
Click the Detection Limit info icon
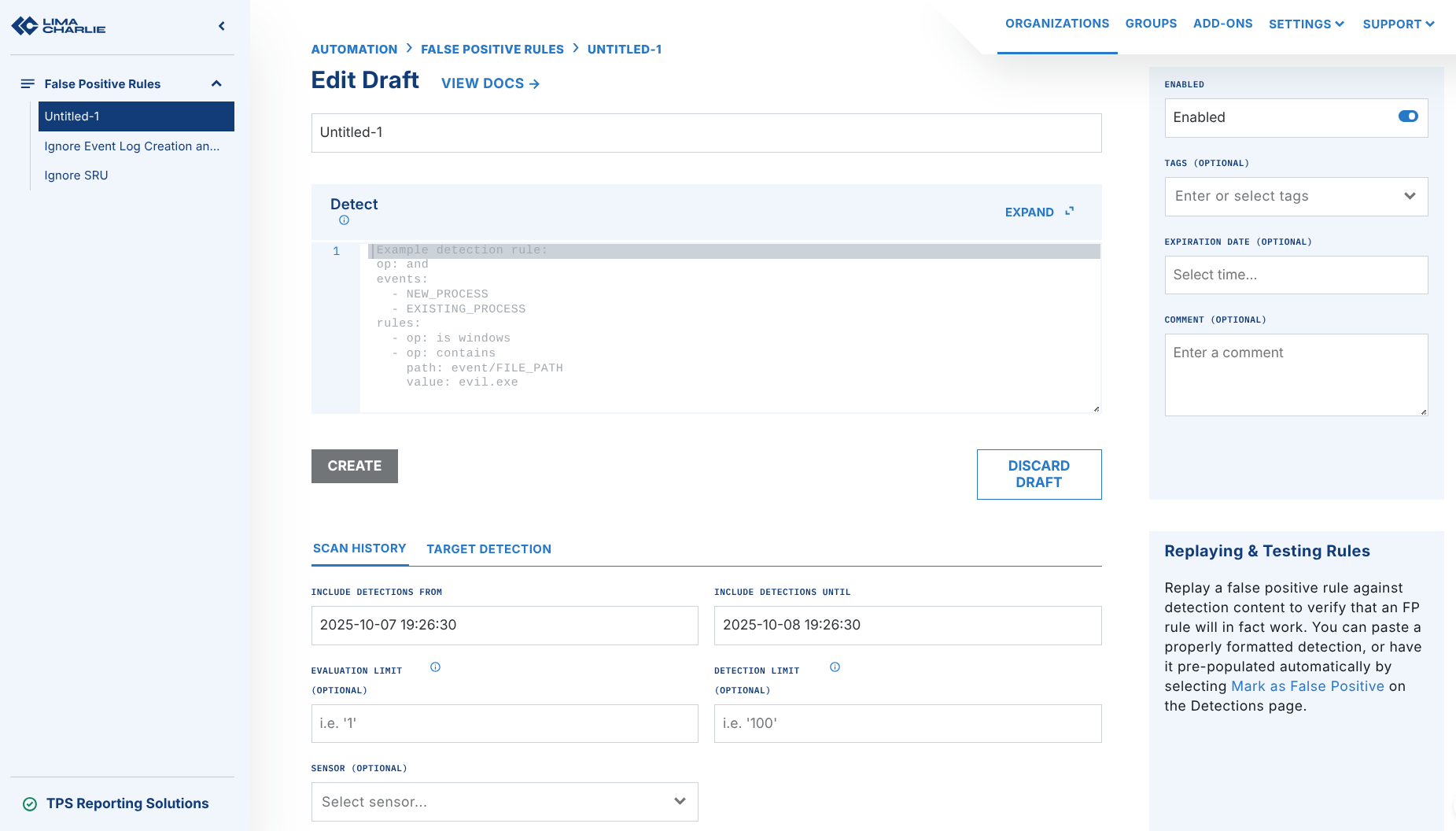(835, 667)
